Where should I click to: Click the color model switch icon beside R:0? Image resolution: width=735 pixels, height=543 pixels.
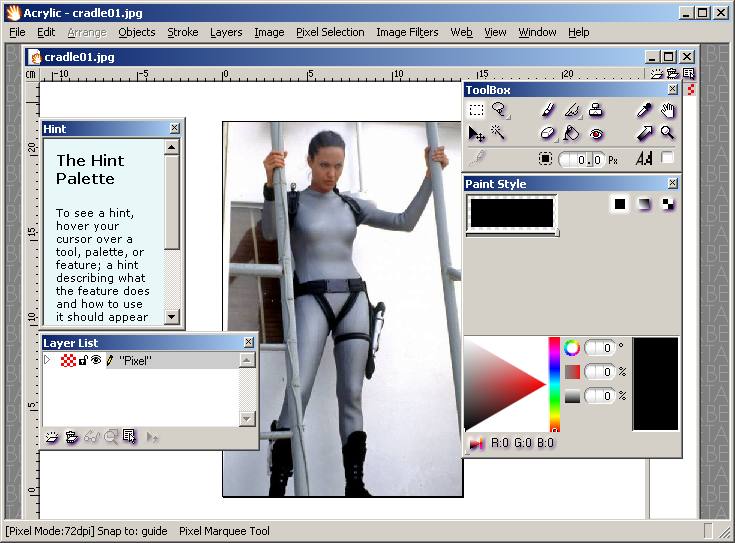[476, 443]
